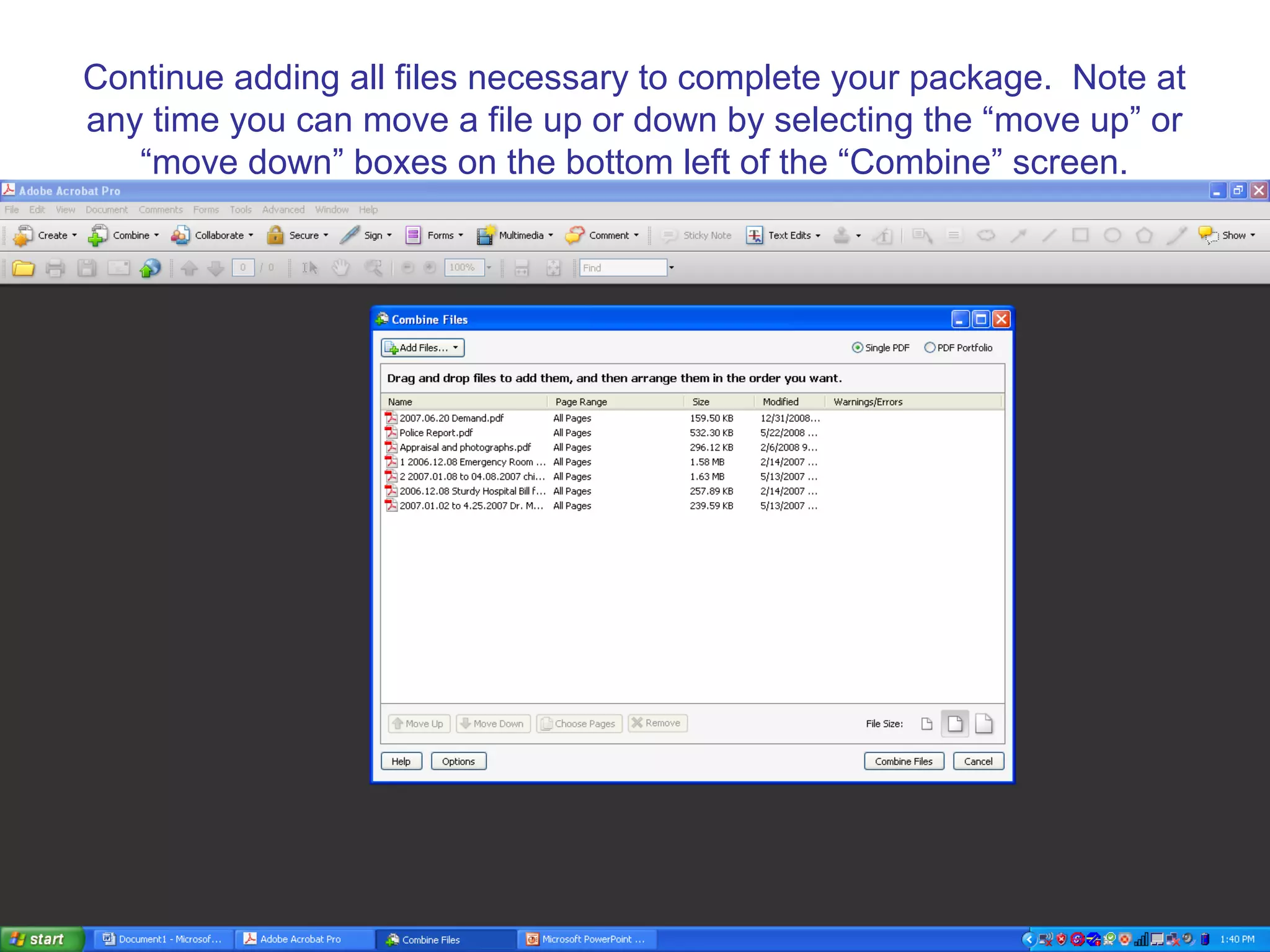Open the Edit menu
The image size is (1270, 952).
coord(37,209)
